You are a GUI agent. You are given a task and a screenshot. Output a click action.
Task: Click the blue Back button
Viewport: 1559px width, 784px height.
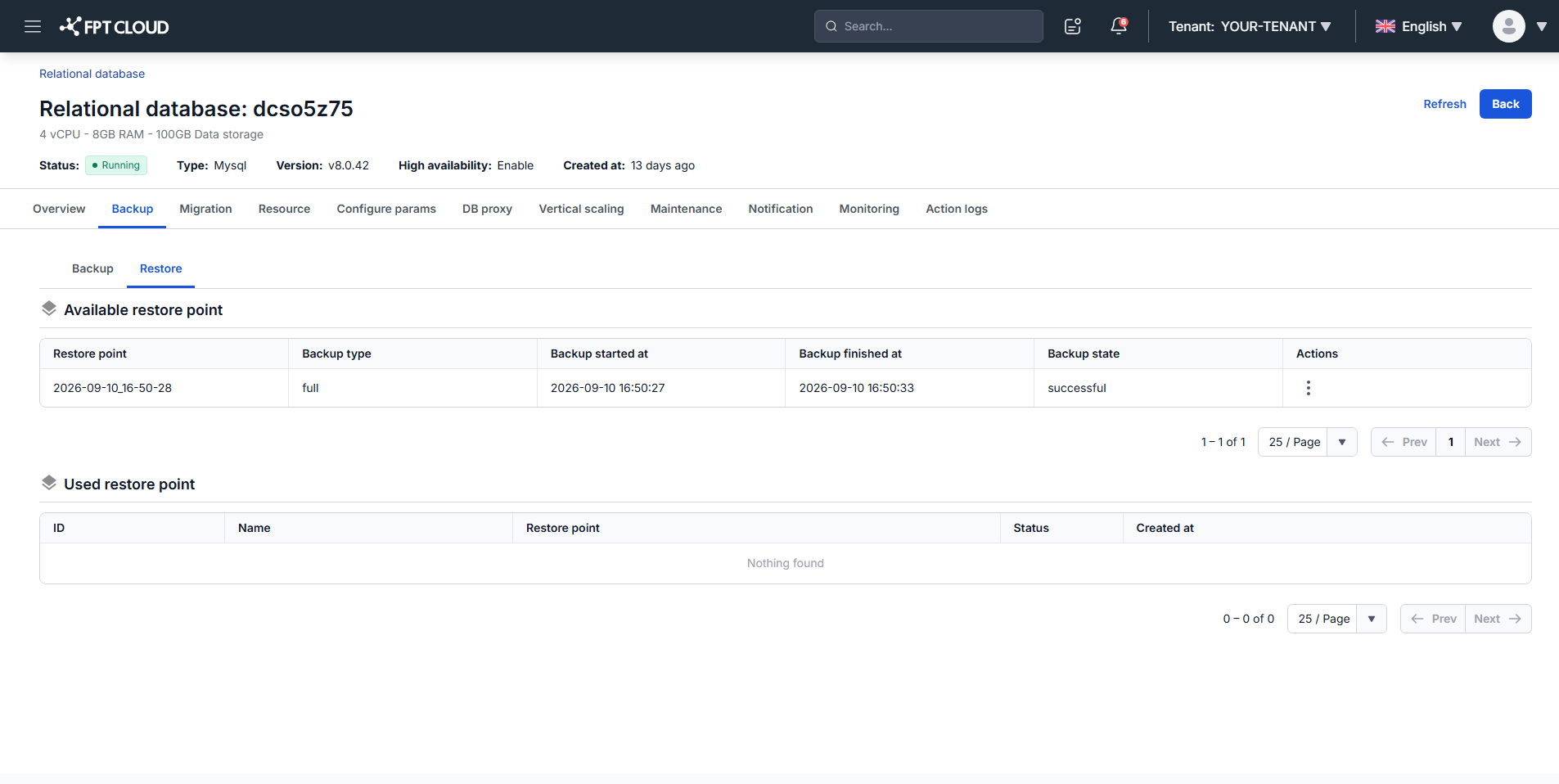click(x=1505, y=104)
